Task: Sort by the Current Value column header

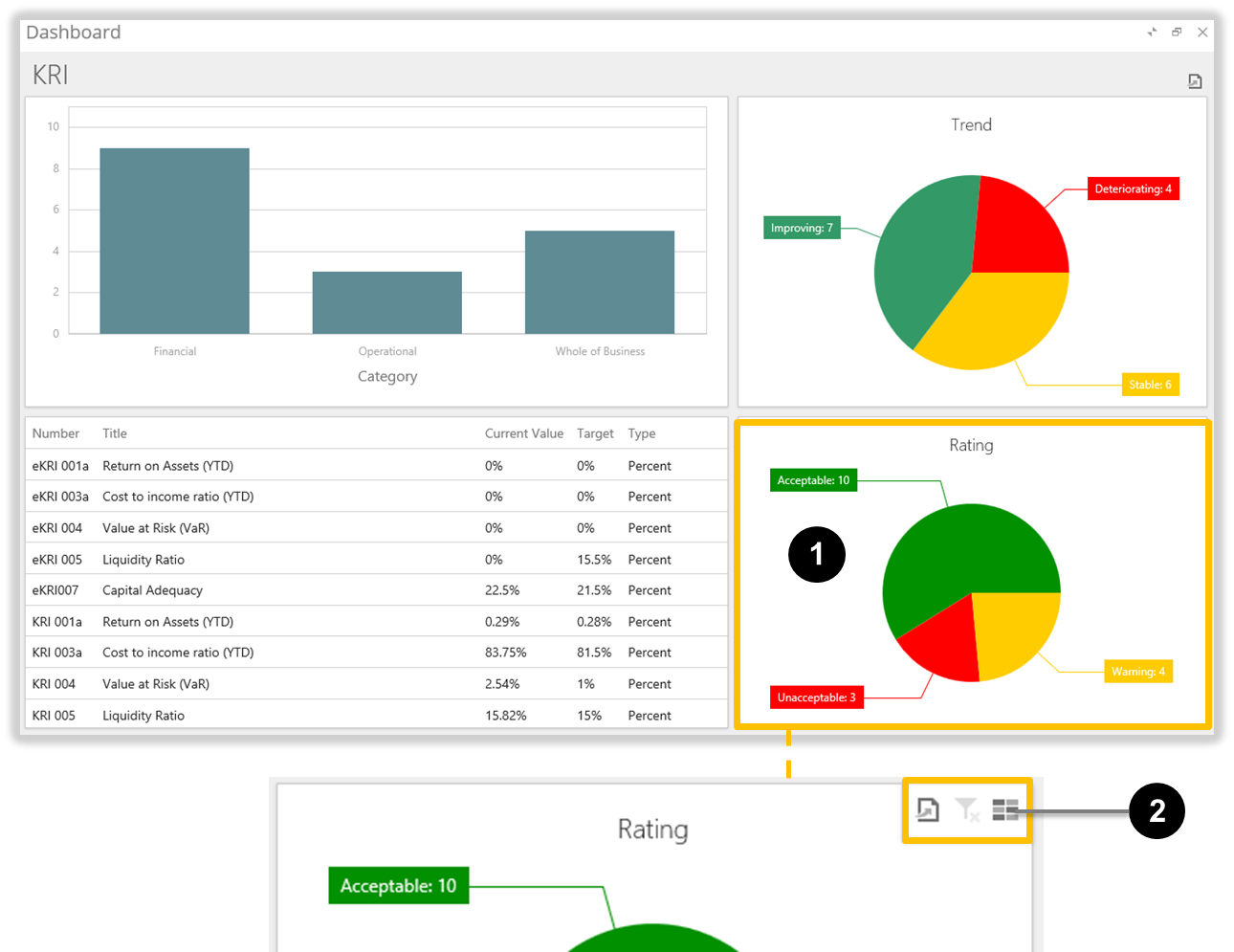Action: [524, 433]
